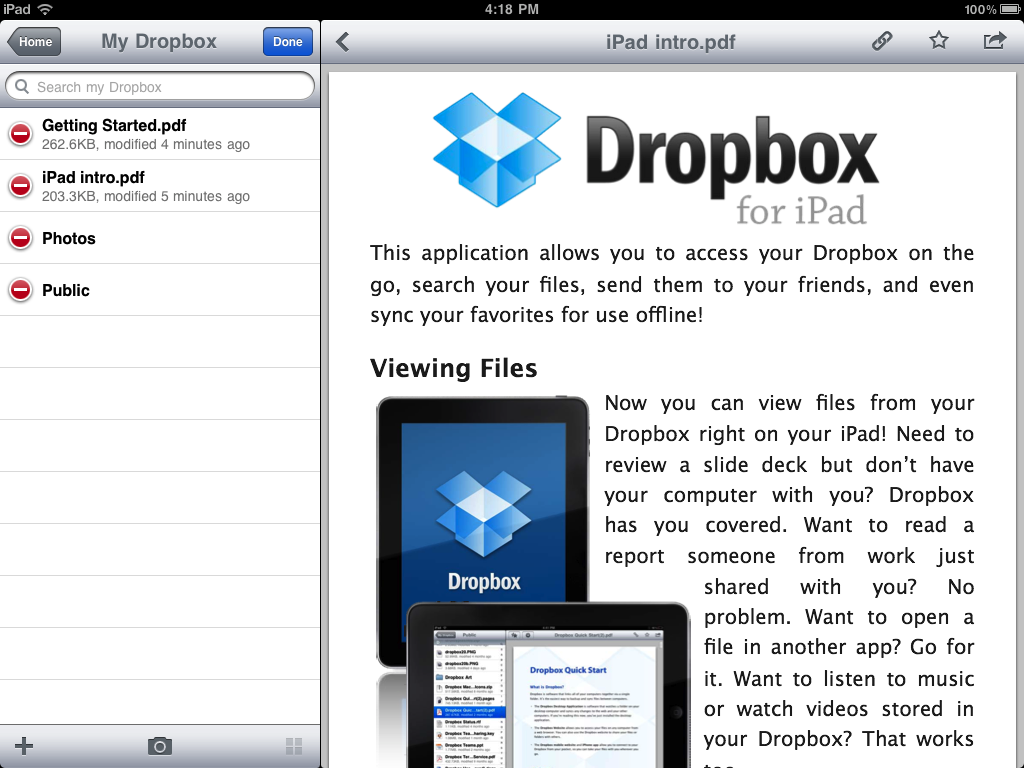This screenshot has height=768, width=1024.
Task: Mark file as favorite with star icon
Action: 938,41
